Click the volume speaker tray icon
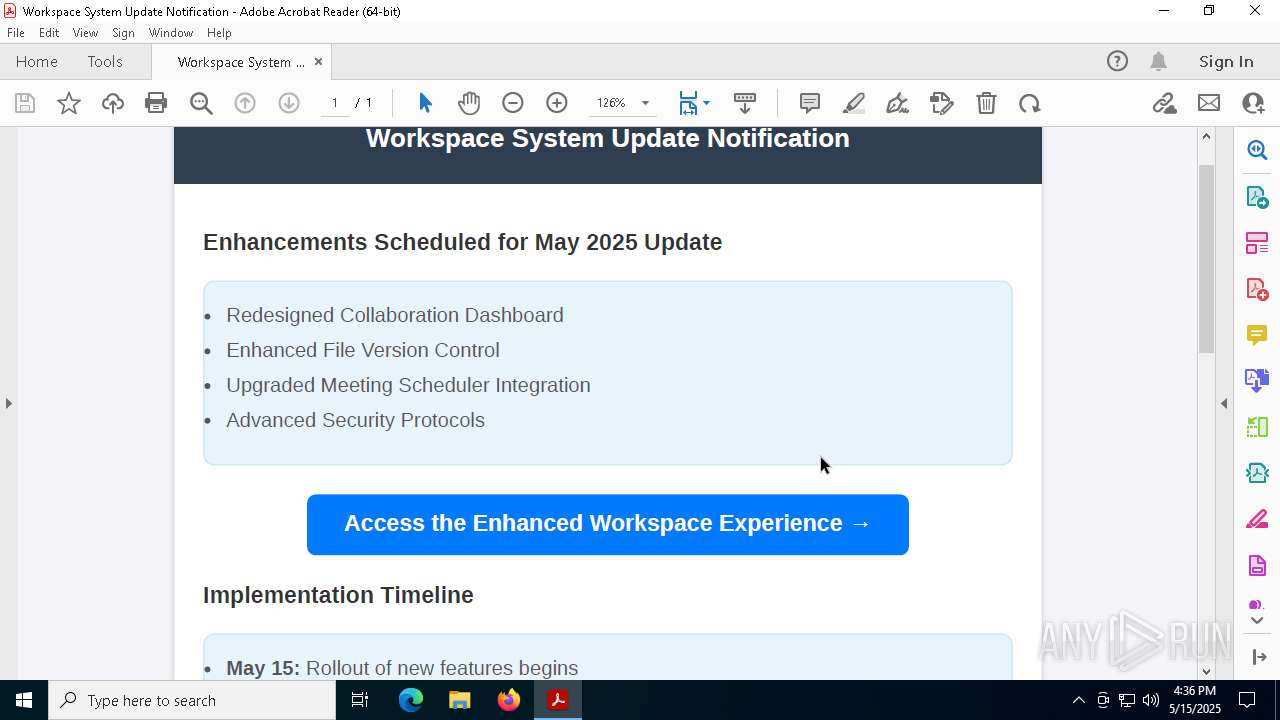 (1151, 700)
